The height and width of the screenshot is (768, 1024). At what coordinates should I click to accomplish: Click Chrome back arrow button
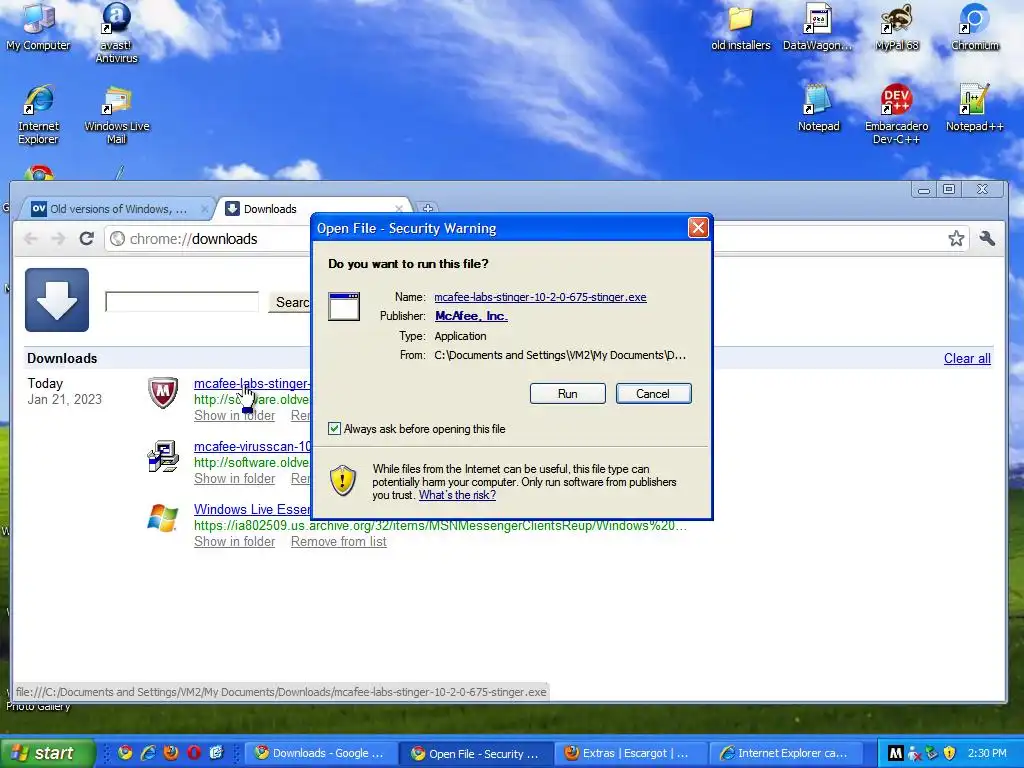[x=30, y=238]
